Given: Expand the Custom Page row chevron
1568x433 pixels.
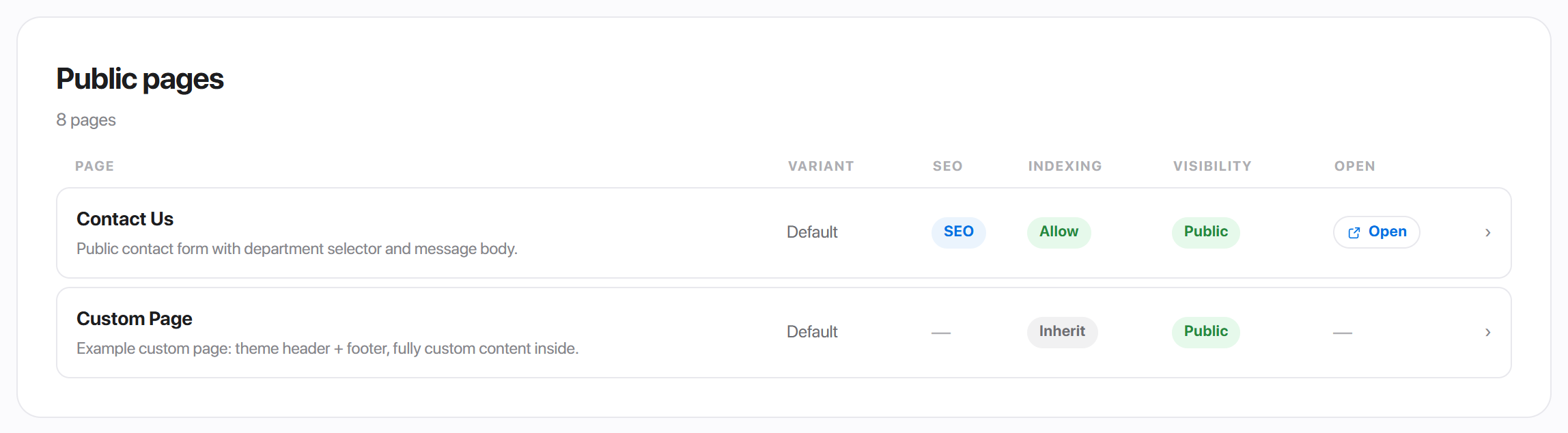Looking at the screenshot, I should click(1487, 333).
